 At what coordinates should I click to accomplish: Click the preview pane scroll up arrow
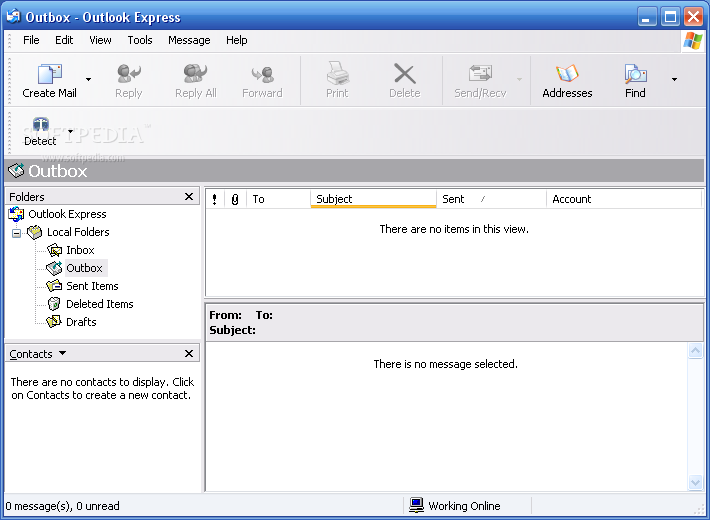[x=695, y=350]
